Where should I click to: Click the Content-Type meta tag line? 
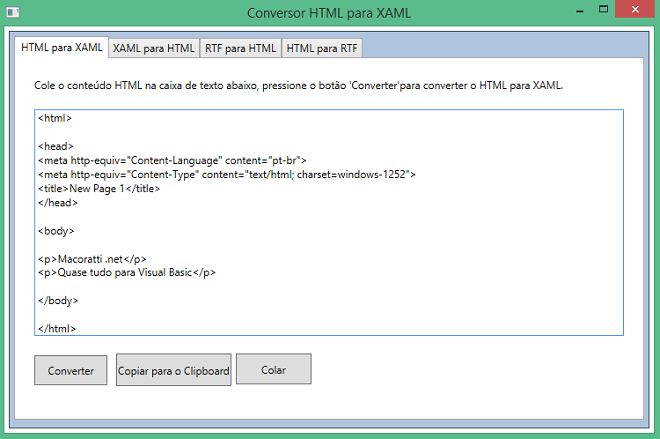[226, 174]
